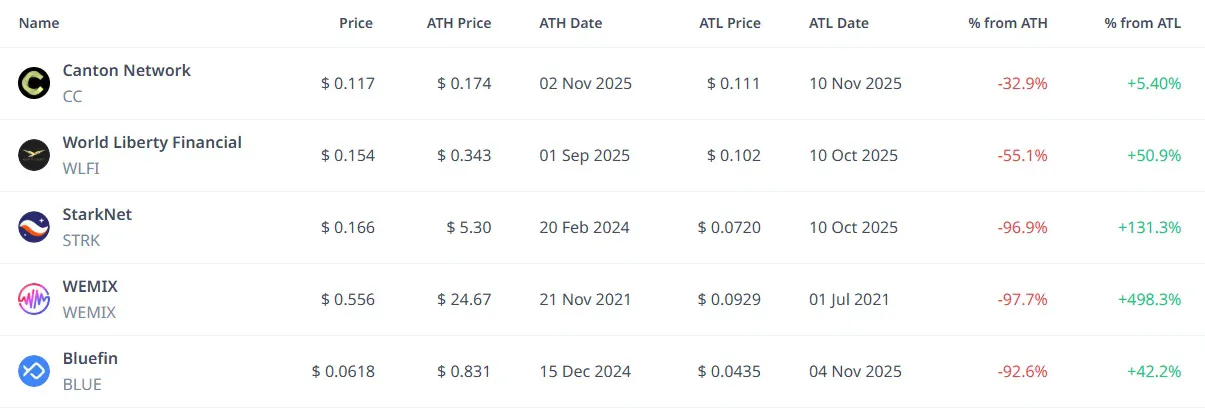
Task: Click the Bluefin coin logo
Action: point(34,371)
